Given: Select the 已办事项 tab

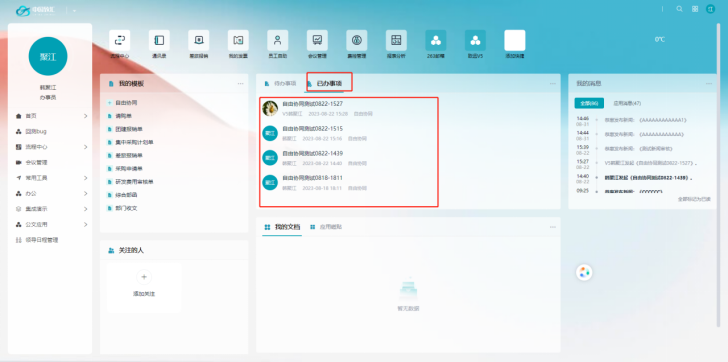Looking at the screenshot, I should 325,84.
